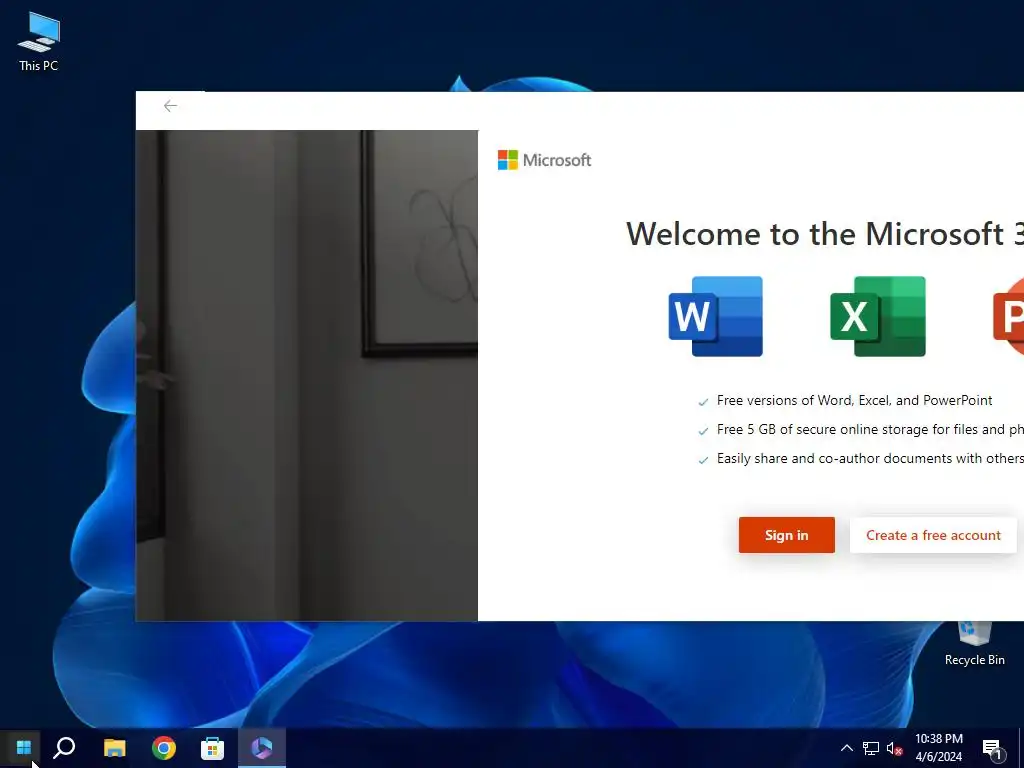This screenshot has width=1024, height=768.
Task: Click the 'Welcome to the Microsoft' heading
Action: (825, 234)
